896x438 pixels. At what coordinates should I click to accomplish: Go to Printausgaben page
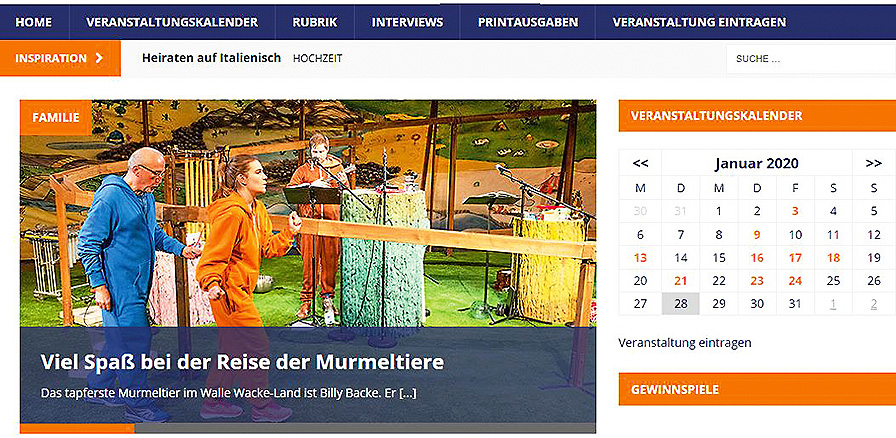coord(528,22)
